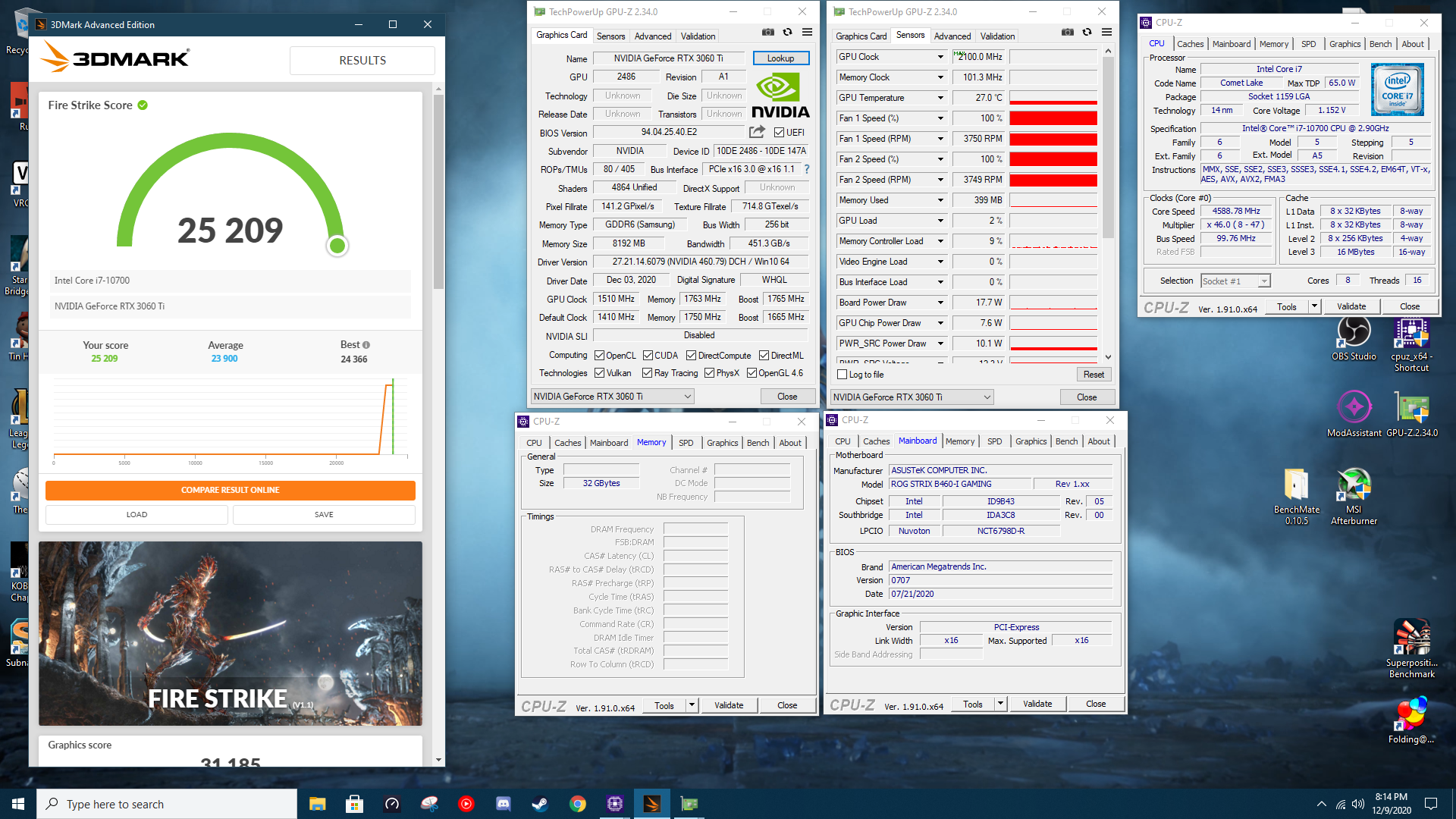Viewport: 1456px width, 819px height.
Task: Click the SAVE button in 3DMark
Action: 324,514
